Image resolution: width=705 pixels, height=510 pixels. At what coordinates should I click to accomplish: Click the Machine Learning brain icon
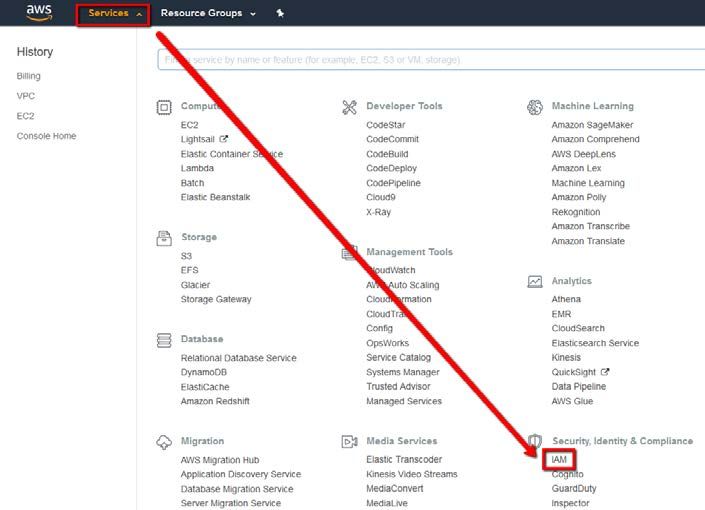tap(535, 107)
